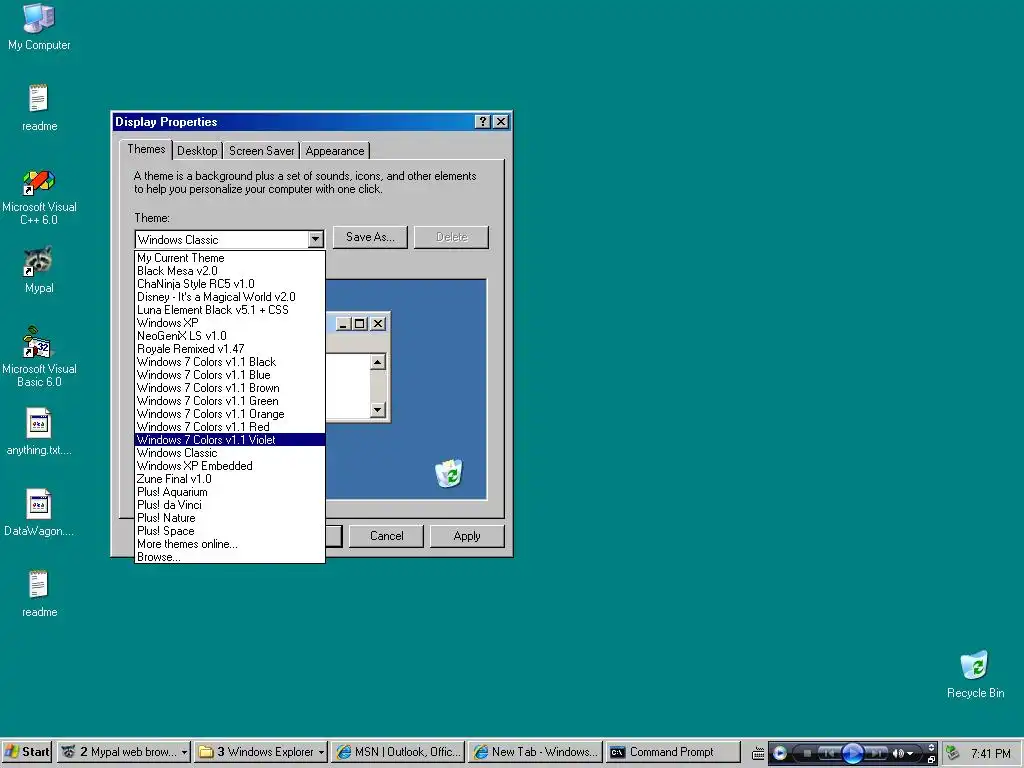Click restore window icon in media toolbar

point(931,759)
